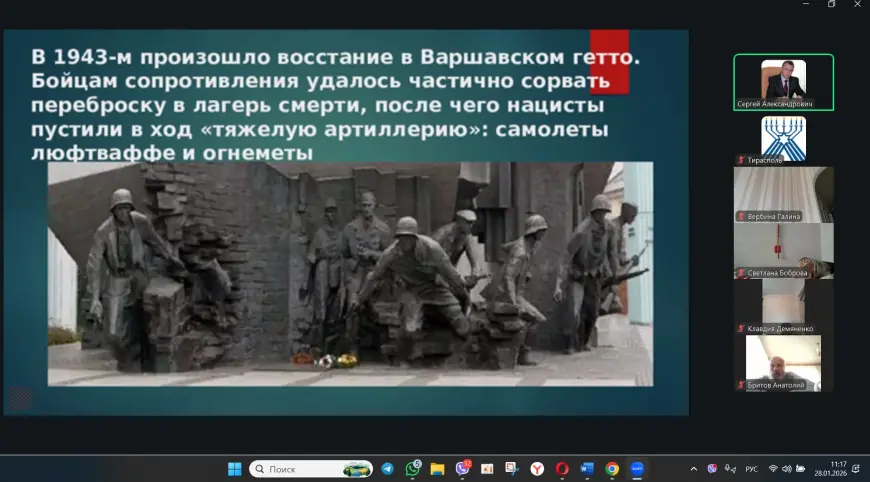This screenshot has width=870, height=482.
Task: Click muted mic icon beside Тирасполь
Action: (x=741, y=160)
